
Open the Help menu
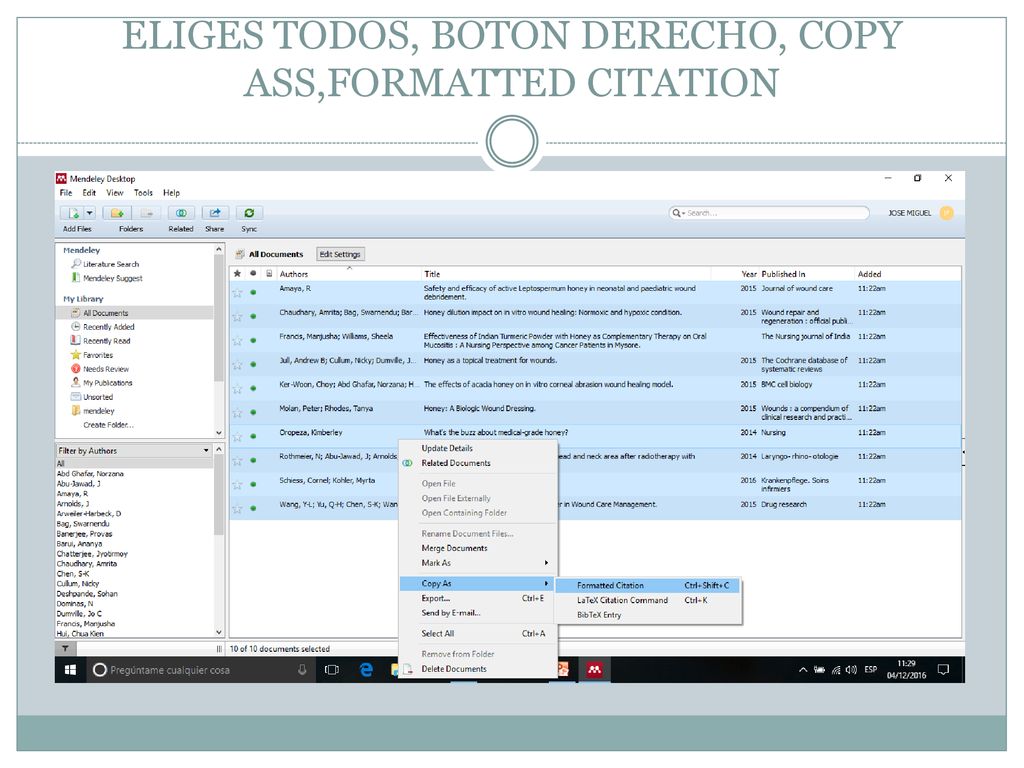click(x=171, y=193)
